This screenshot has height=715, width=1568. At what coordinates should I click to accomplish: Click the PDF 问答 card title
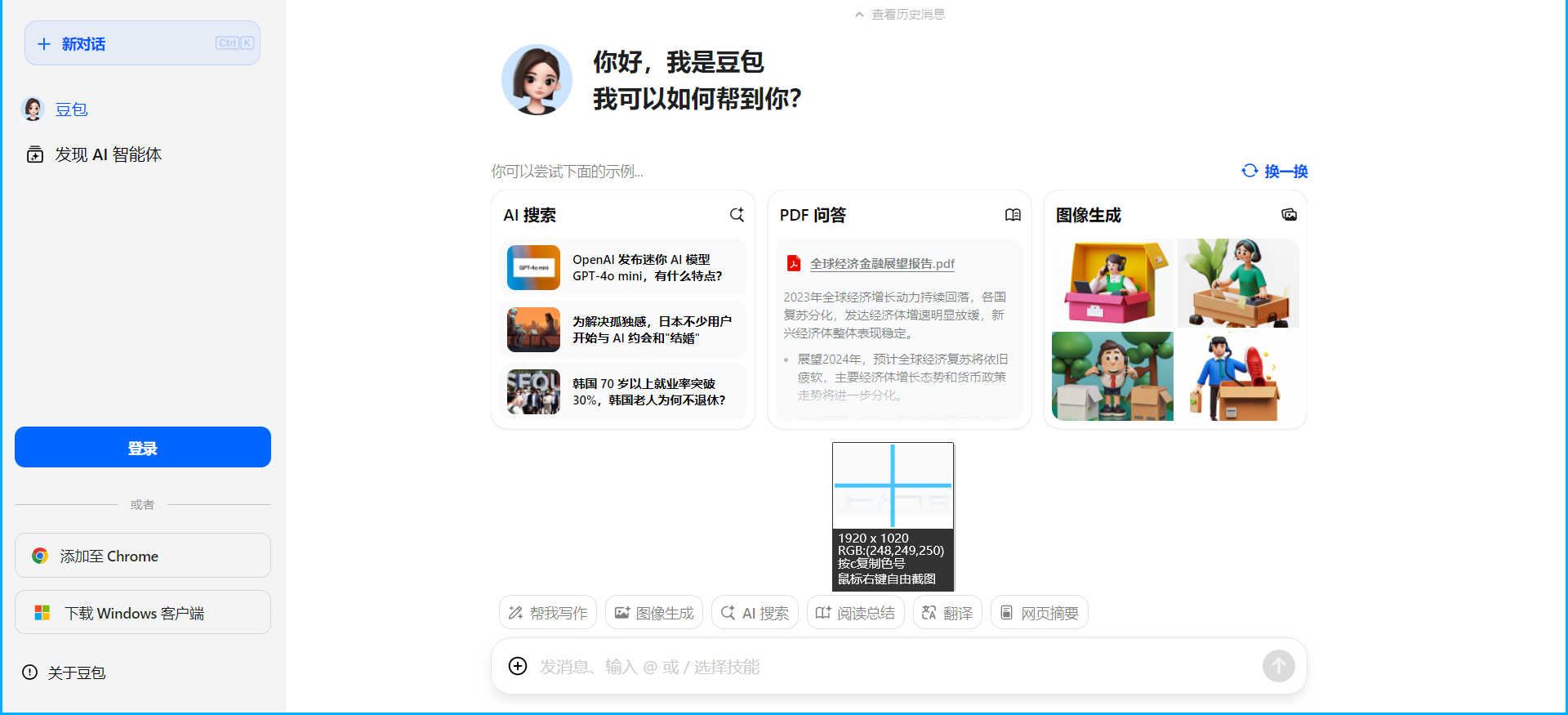point(813,215)
